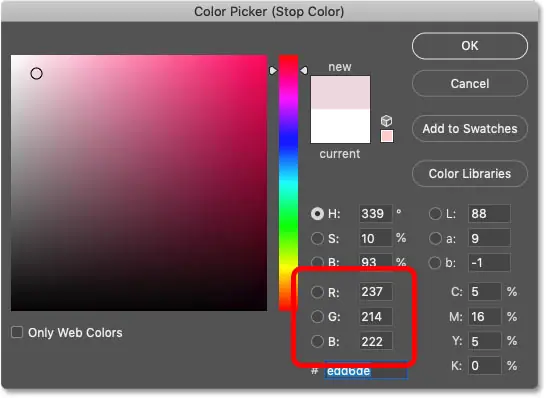The image size is (546, 398).
Task: Click the Cancel button
Action: 469,84
